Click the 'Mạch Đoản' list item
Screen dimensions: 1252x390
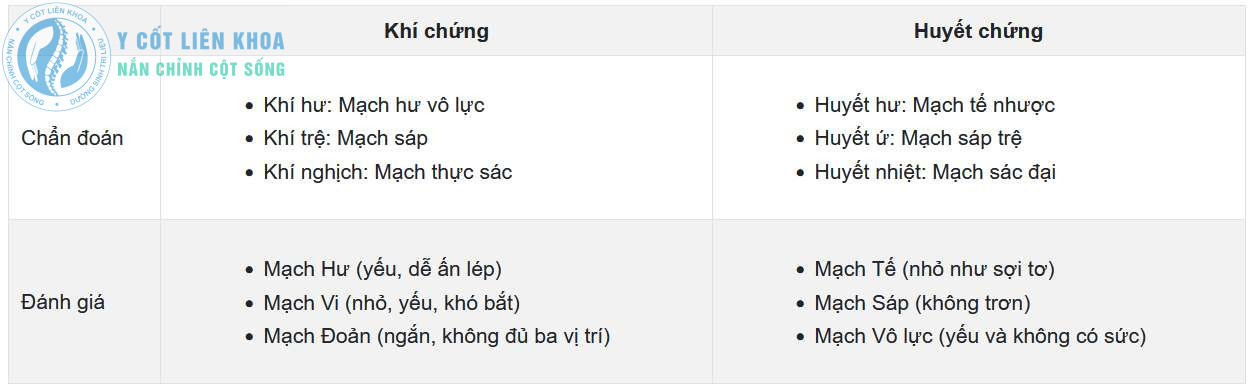437,336
